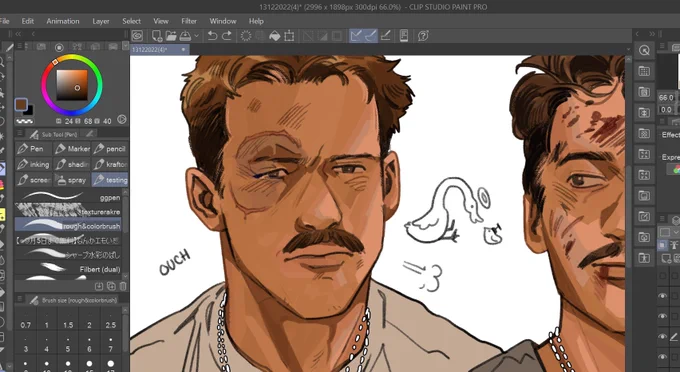Click the HSV/RGB switch icon beside color values

click(x=122, y=119)
